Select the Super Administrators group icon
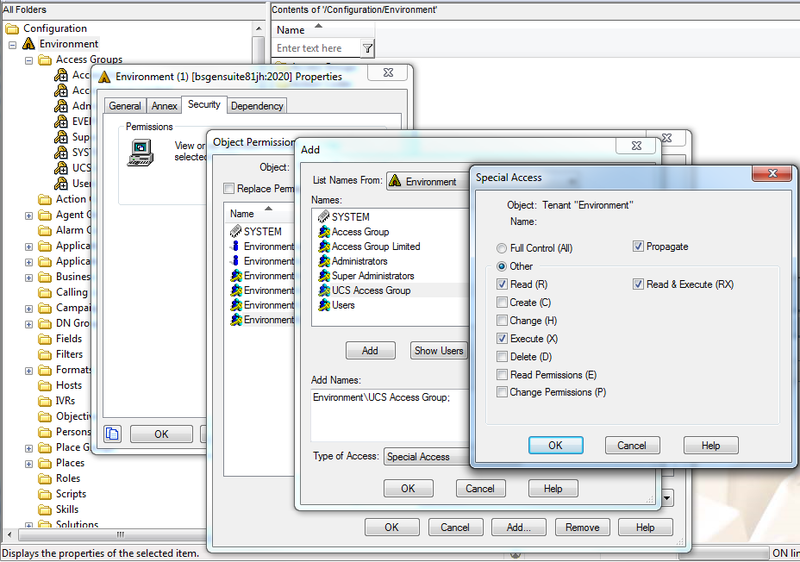The height and width of the screenshot is (562, 800). (x=324, y=276)
